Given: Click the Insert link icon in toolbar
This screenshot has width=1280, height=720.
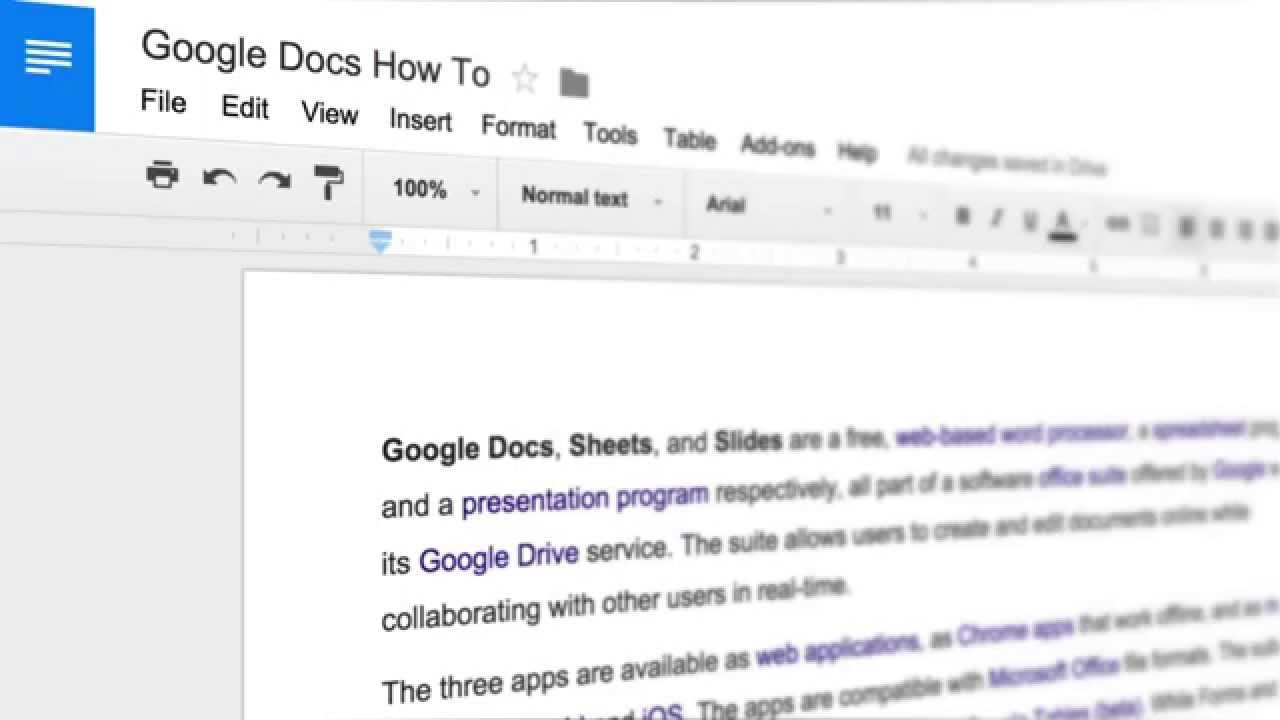Looking at the screenshot, I should [1117, 223].
